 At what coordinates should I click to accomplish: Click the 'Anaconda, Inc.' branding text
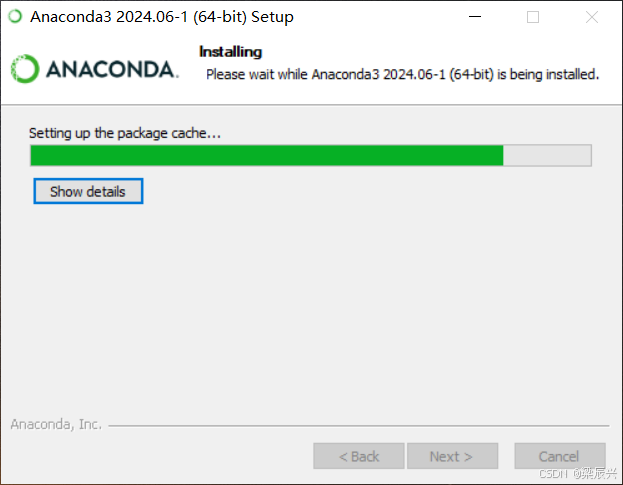point(56,424)
